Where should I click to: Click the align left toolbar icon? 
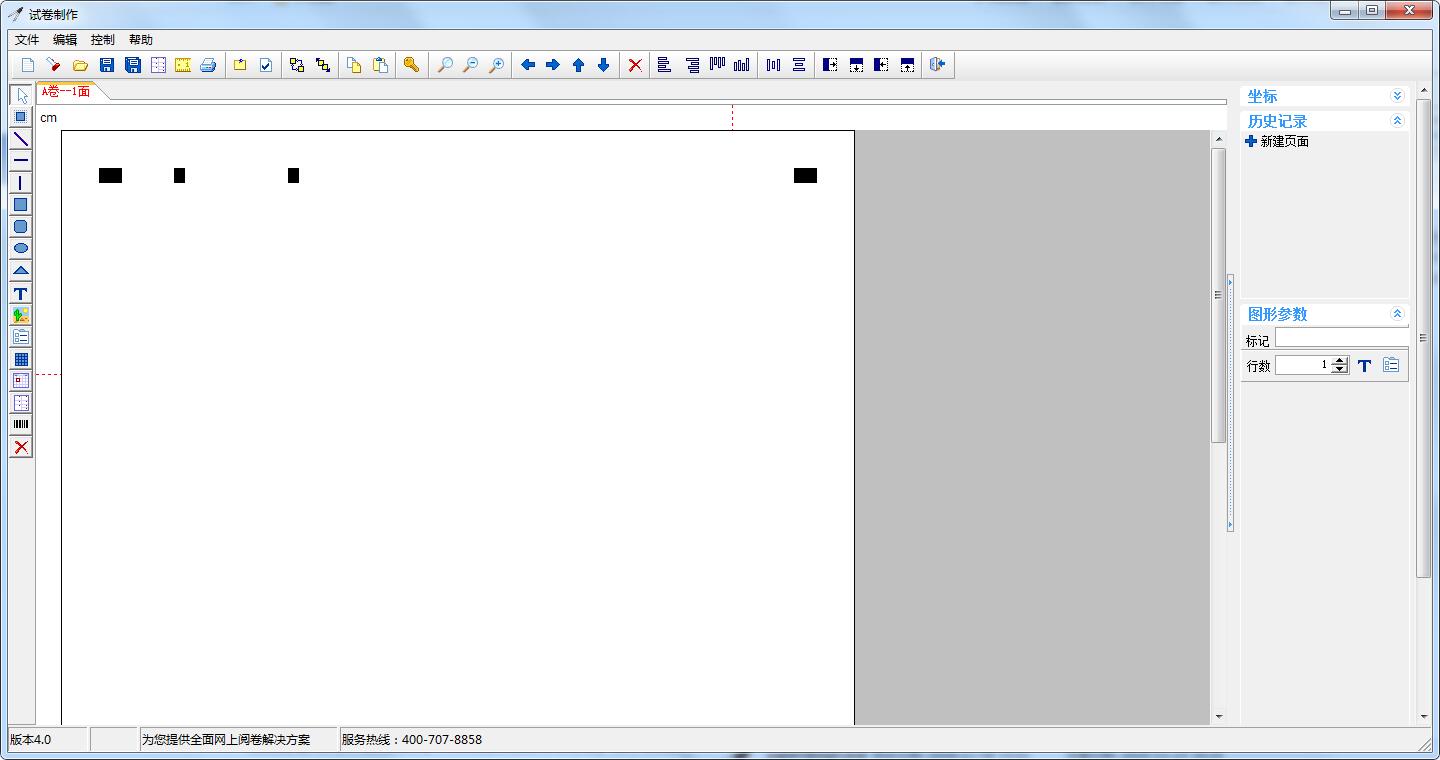(664, 65)
